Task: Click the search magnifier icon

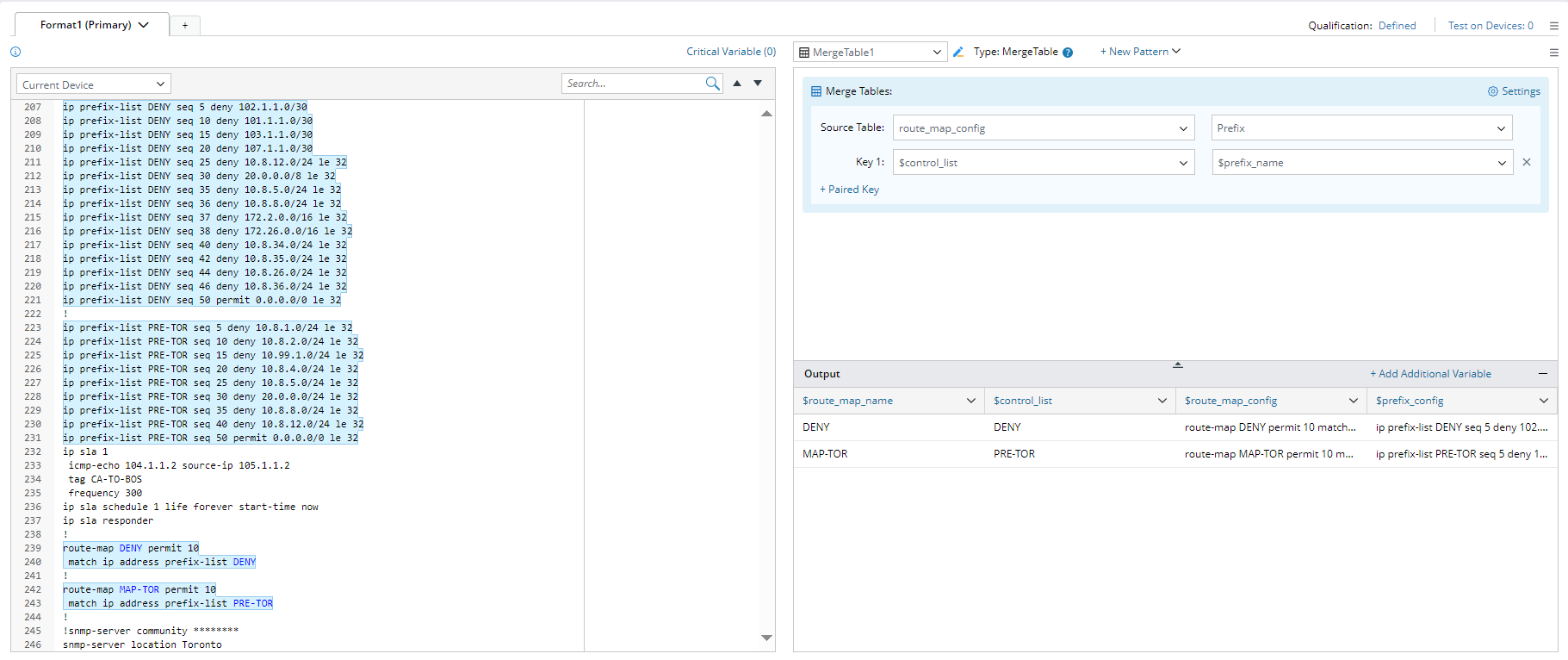Action: pyautogui.click(x=712, y=84)
